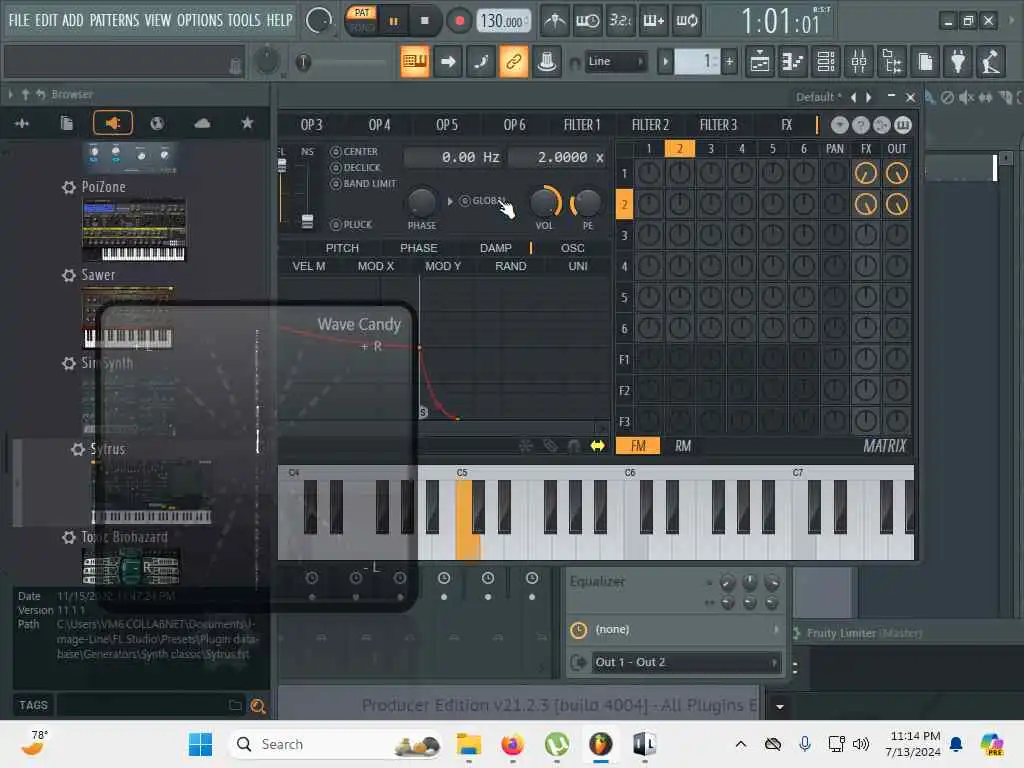The image size is (1024, 768).
Task: Click the record button
Action: (x=459, y=21)
